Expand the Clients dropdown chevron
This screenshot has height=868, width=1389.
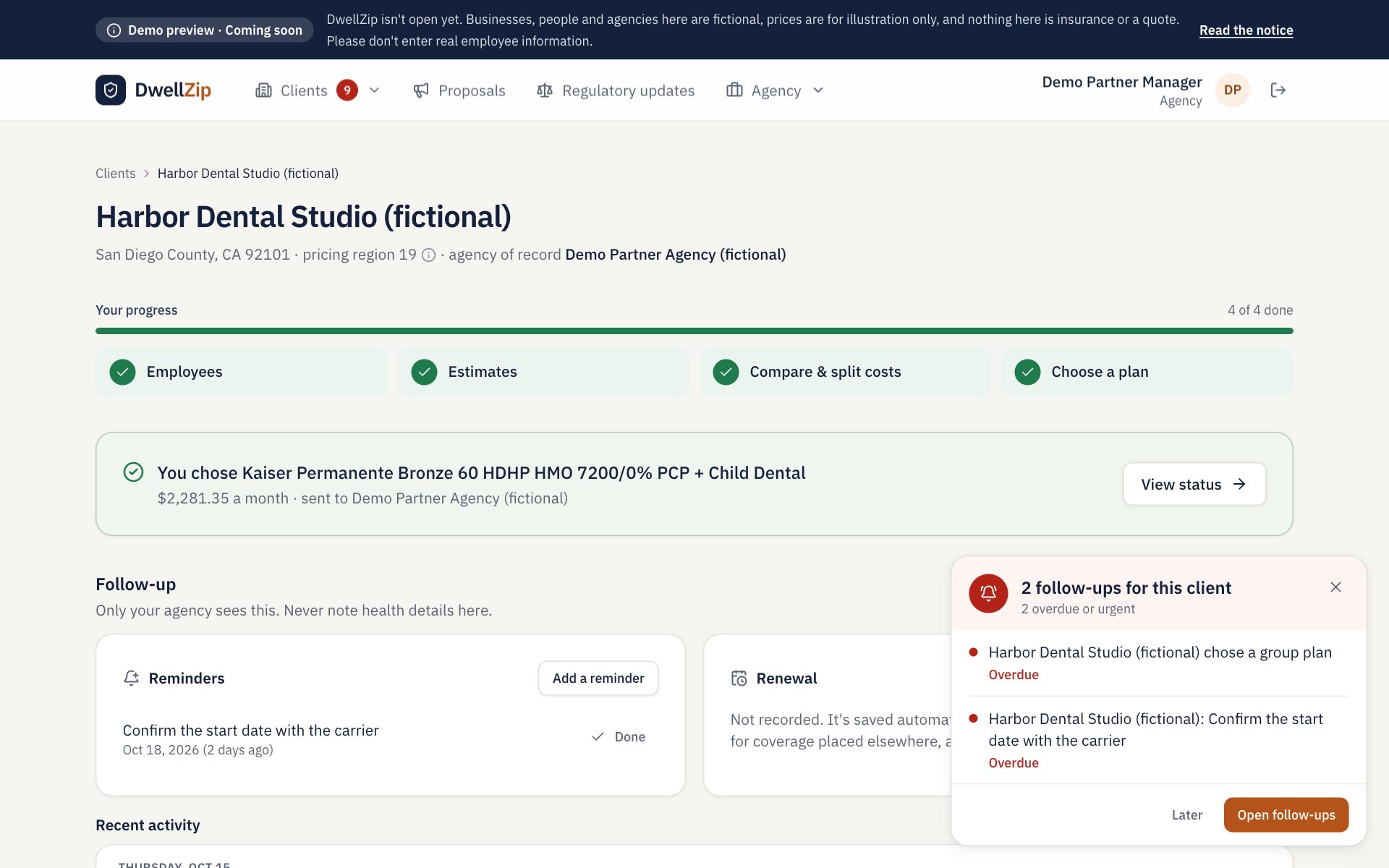(x=374, y=90)
